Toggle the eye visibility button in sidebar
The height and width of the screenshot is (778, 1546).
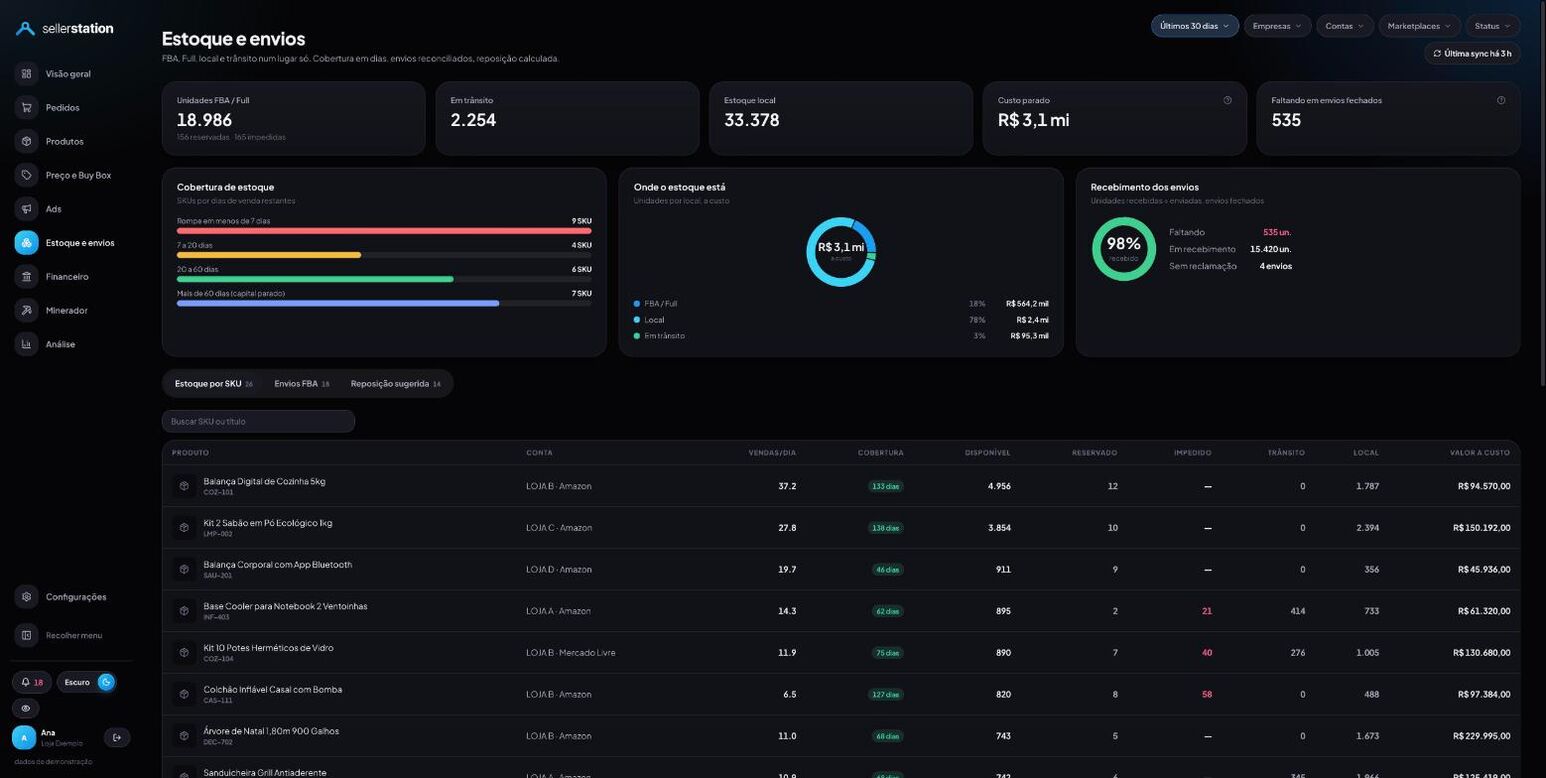(26, 708)
